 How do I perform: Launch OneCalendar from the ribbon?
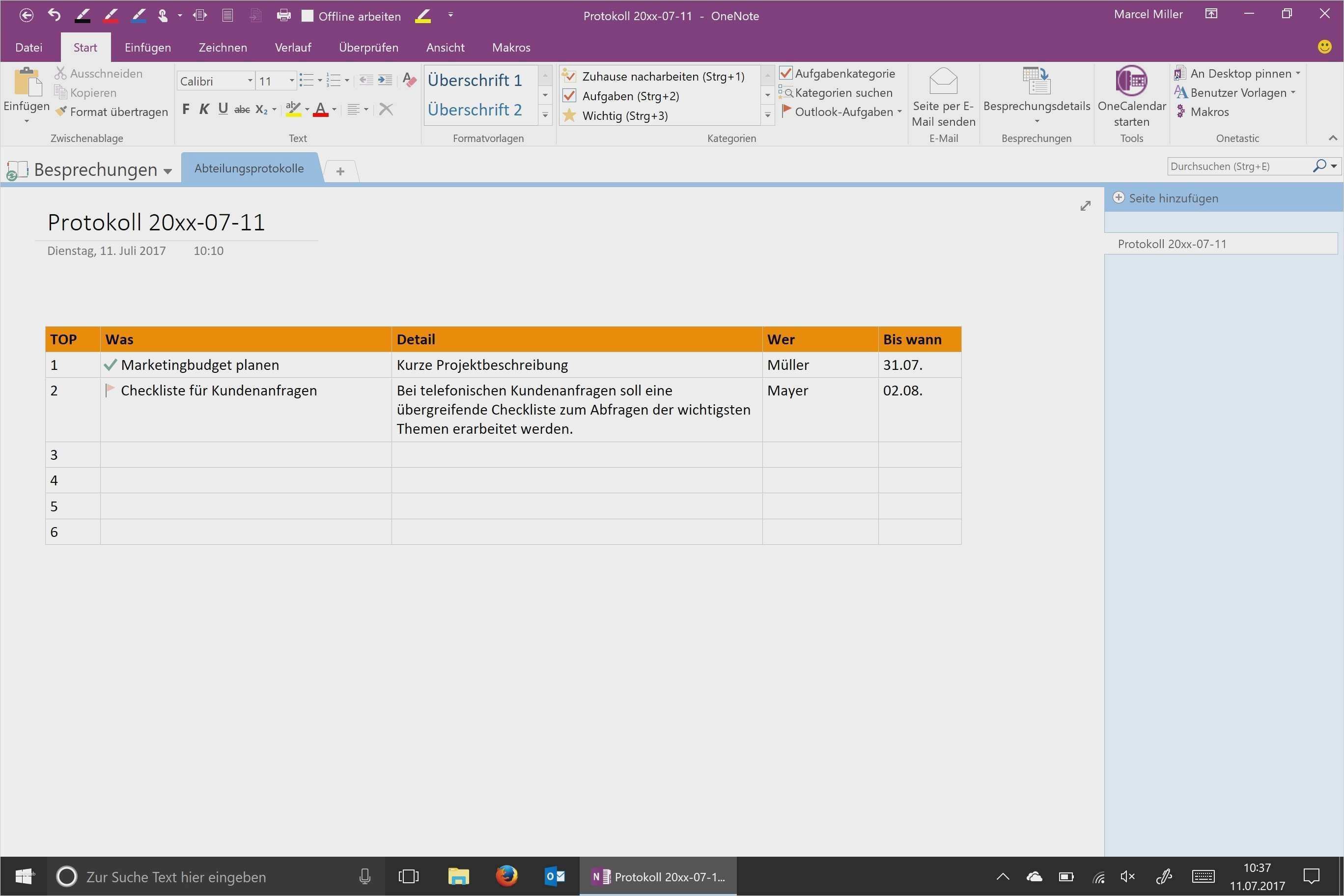(x=1131, y=81)
